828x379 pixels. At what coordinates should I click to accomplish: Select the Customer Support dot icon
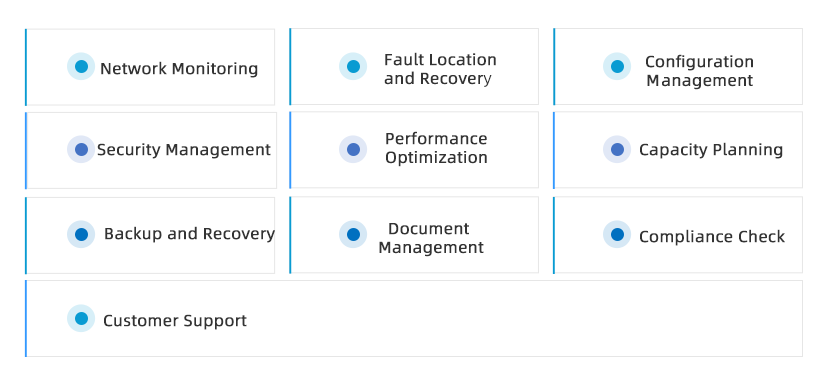tap(81, 318)
